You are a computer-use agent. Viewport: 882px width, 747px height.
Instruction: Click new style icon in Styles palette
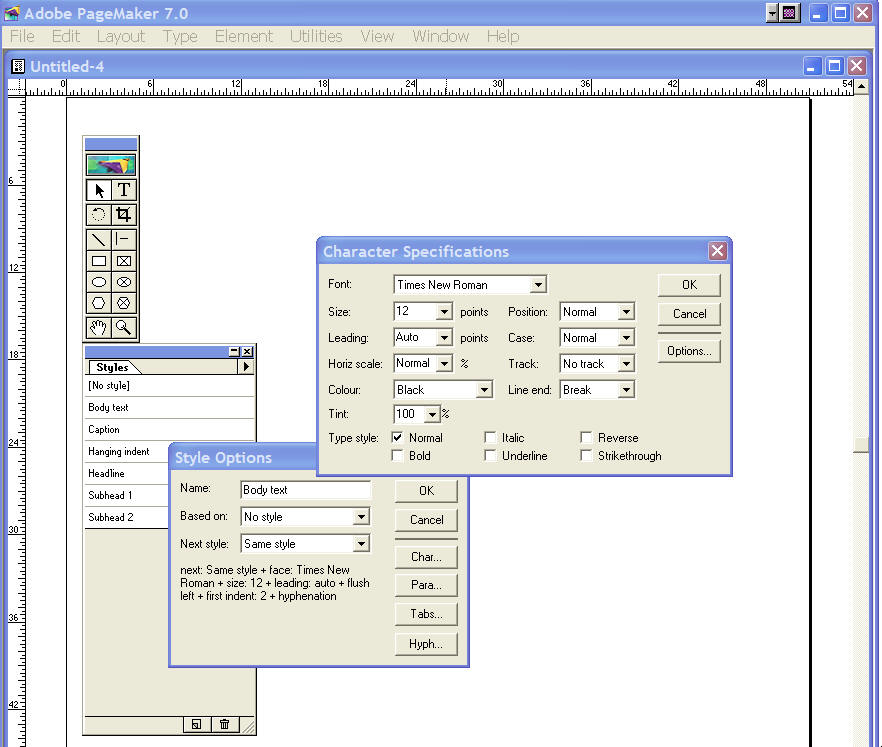pos(196,724)
